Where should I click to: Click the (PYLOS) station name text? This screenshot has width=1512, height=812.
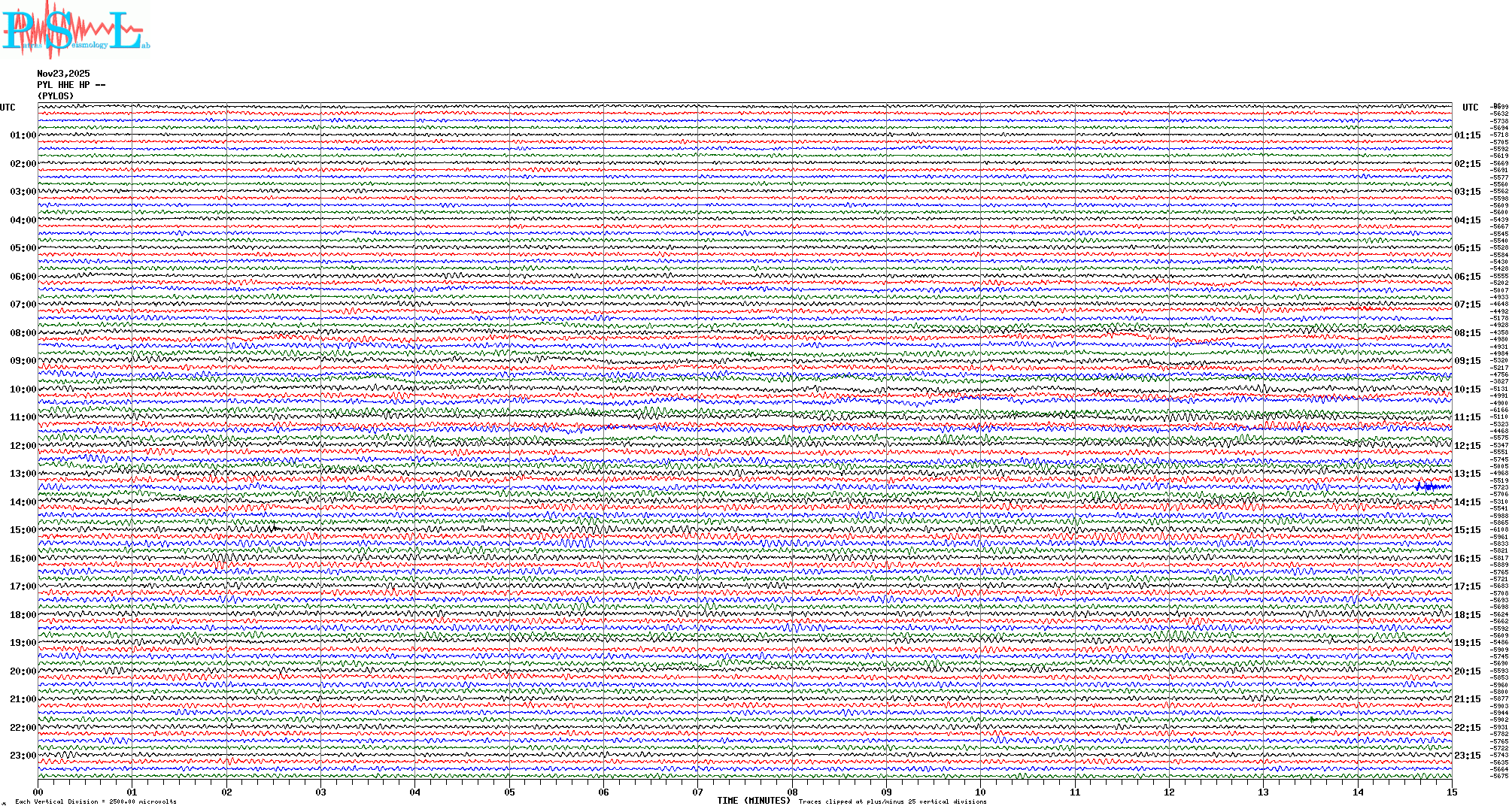[56, 96]
